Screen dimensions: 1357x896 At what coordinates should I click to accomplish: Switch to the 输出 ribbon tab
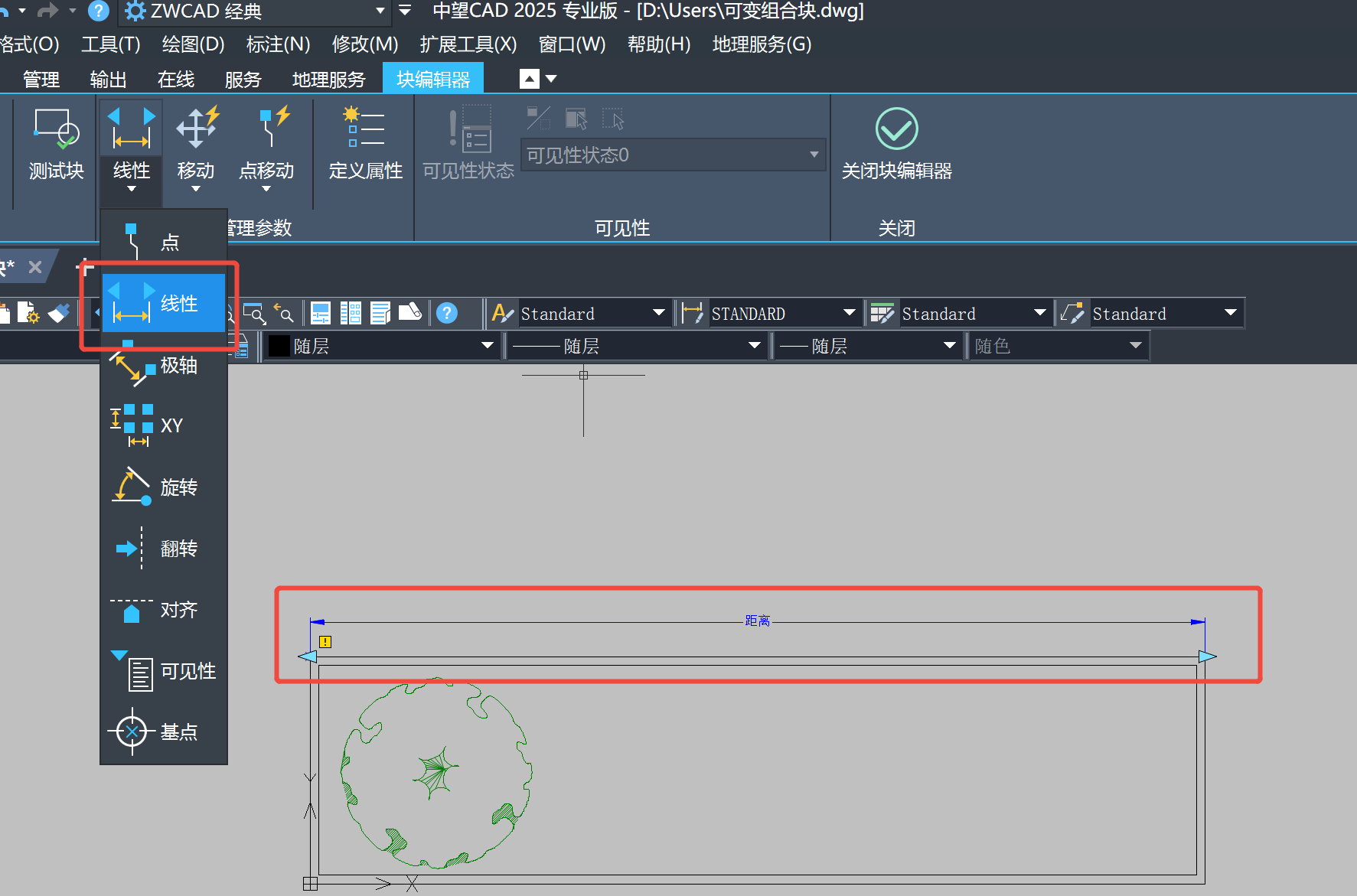coord(108,80)
